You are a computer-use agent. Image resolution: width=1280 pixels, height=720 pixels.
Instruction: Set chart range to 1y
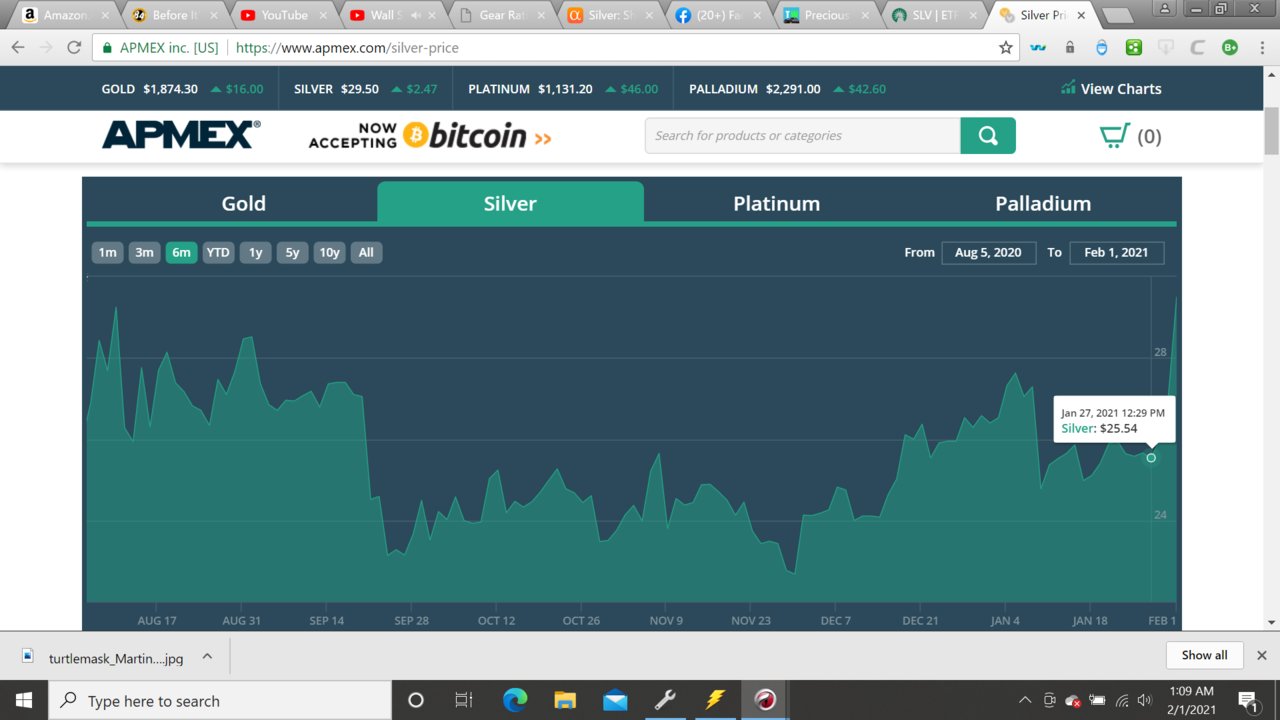[255, 252]
